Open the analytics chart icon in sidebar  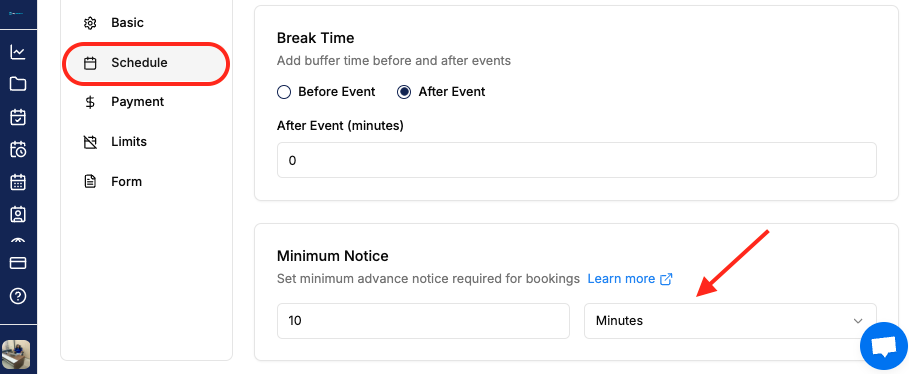point(18,52)
